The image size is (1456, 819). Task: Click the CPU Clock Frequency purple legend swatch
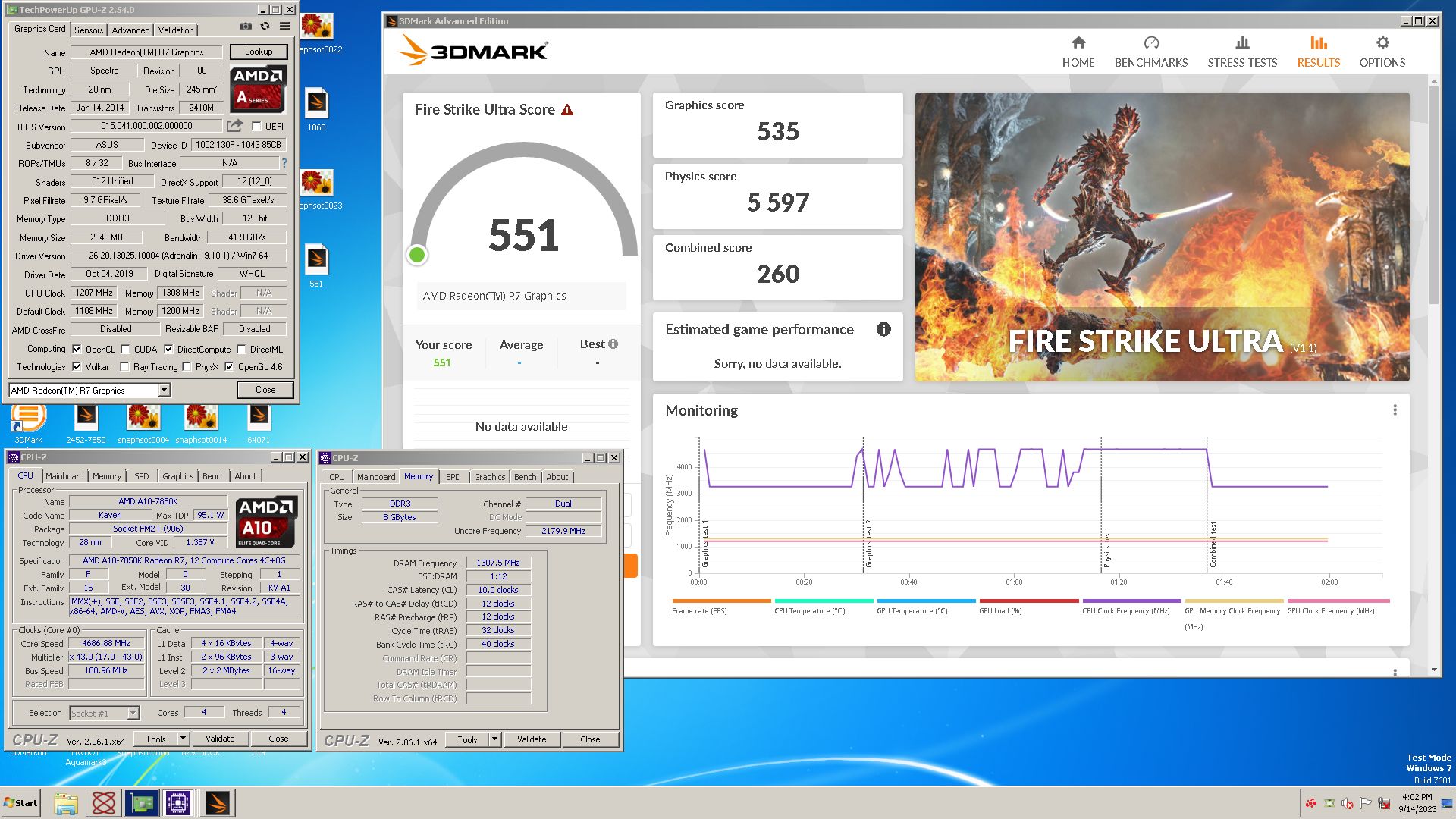coord(1131,601)
